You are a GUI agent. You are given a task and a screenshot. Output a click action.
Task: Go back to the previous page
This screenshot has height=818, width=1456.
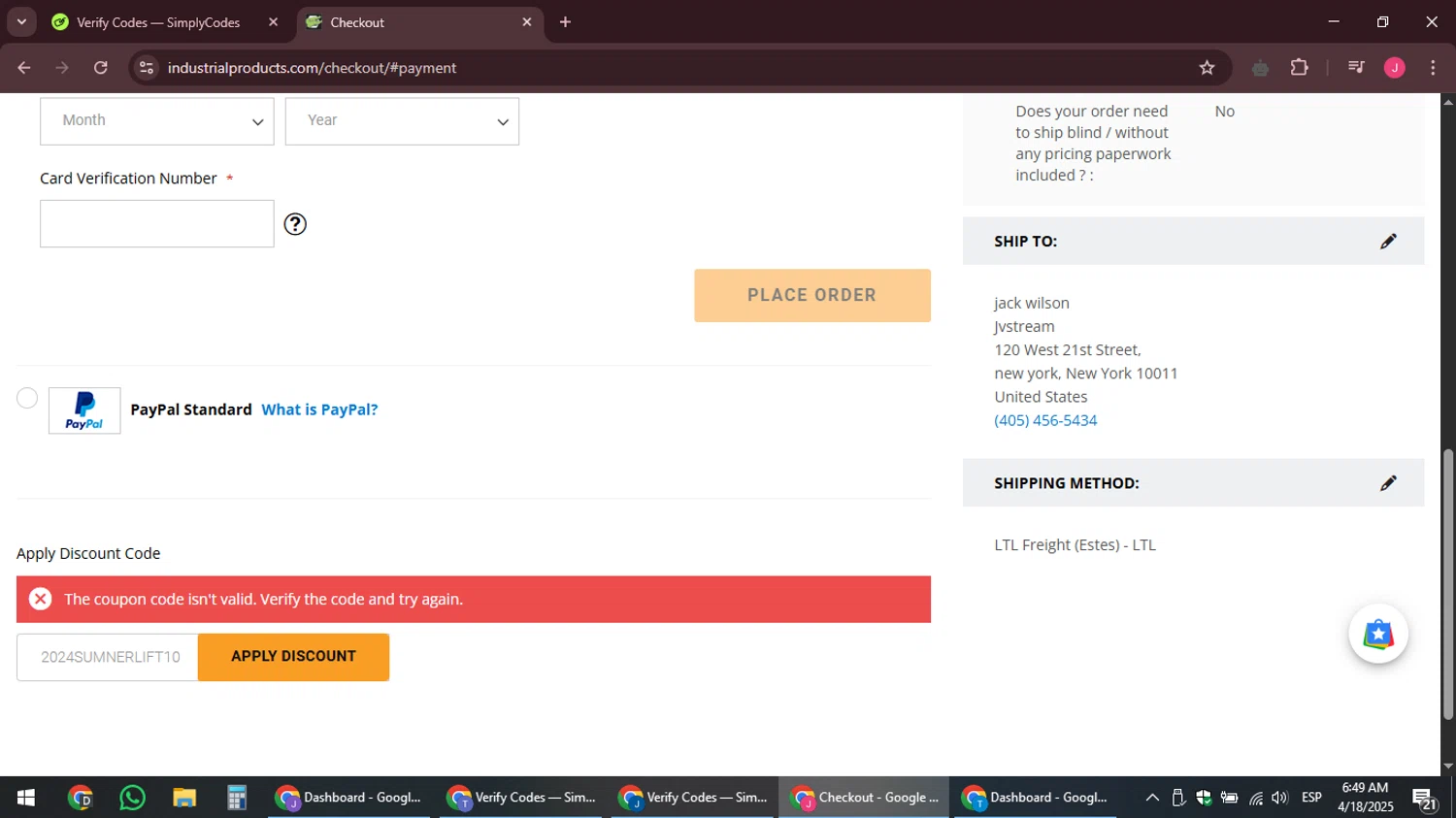point(24,68)
